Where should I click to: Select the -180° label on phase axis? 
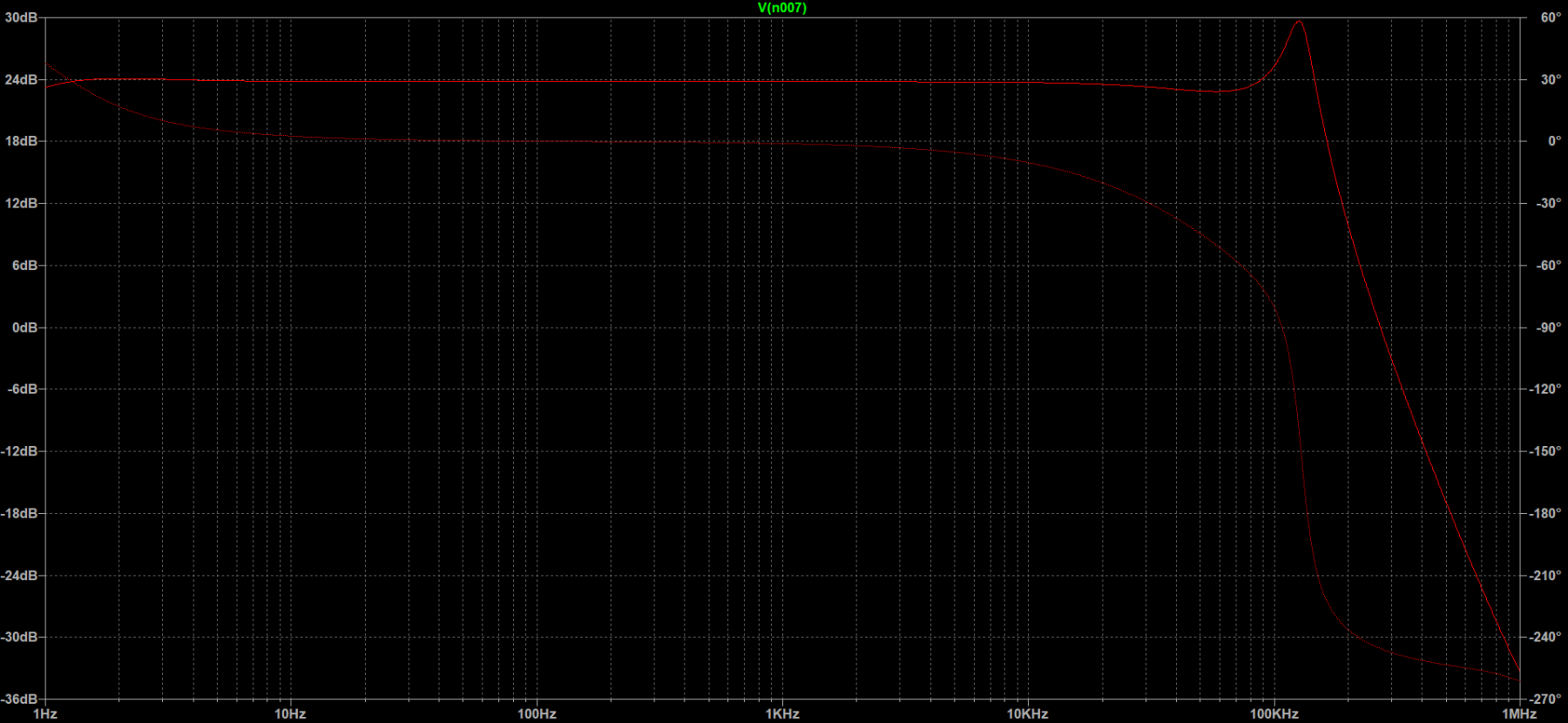pyautogui.click(x=1545, y=513)
